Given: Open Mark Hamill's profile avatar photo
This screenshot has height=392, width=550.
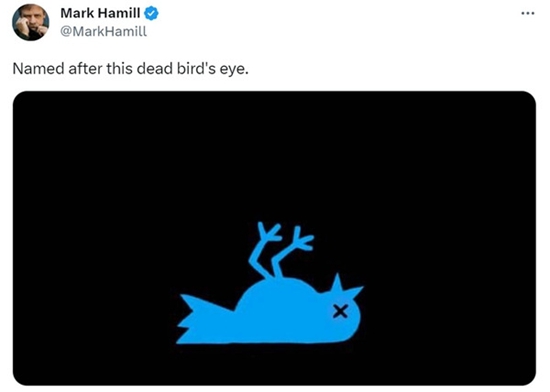Looking at the screenshot, I should coord(31,22).
